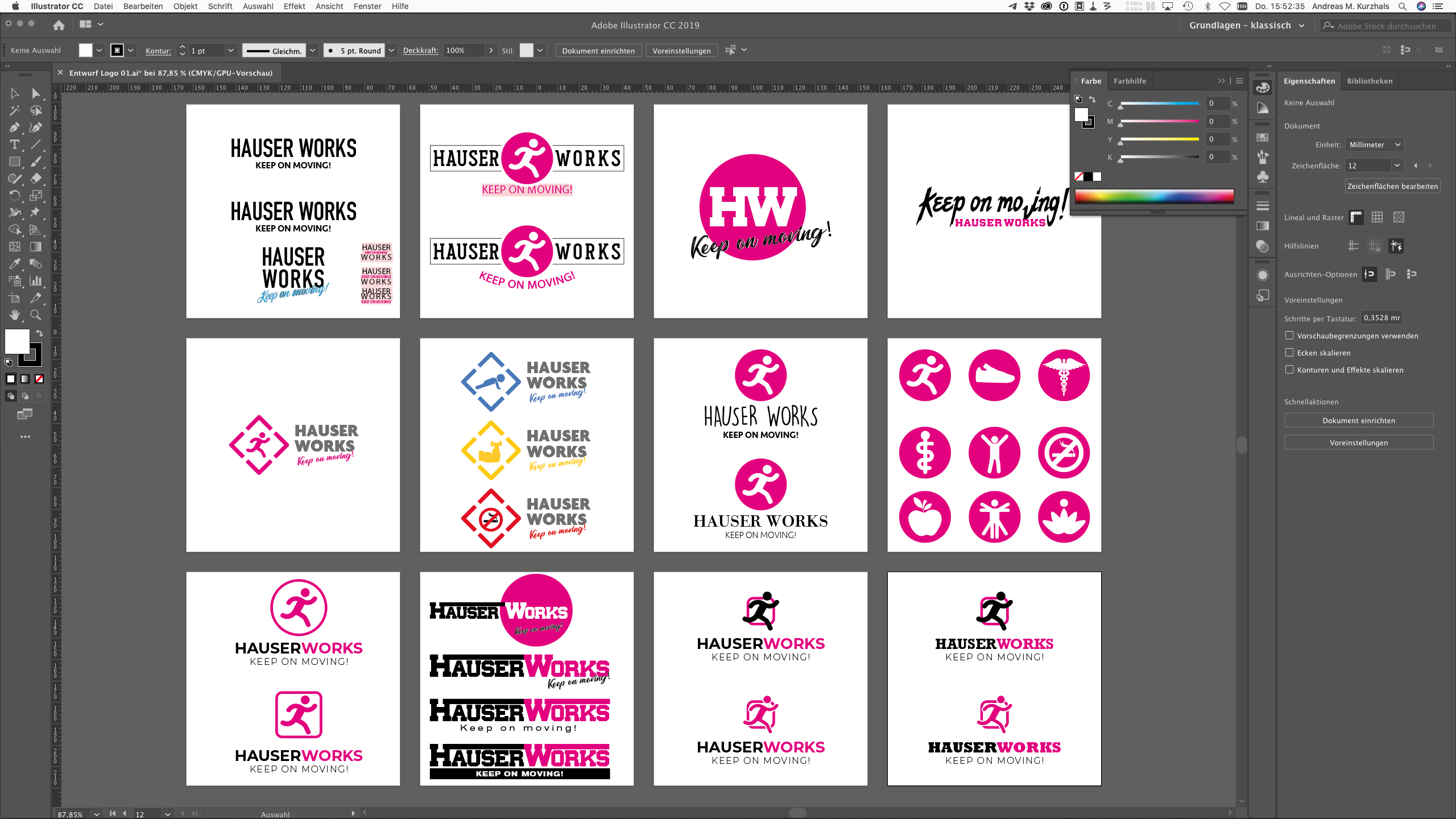Toggle guides visibility in Hilfslinien
The image size is (1456, 819).
1354,246
